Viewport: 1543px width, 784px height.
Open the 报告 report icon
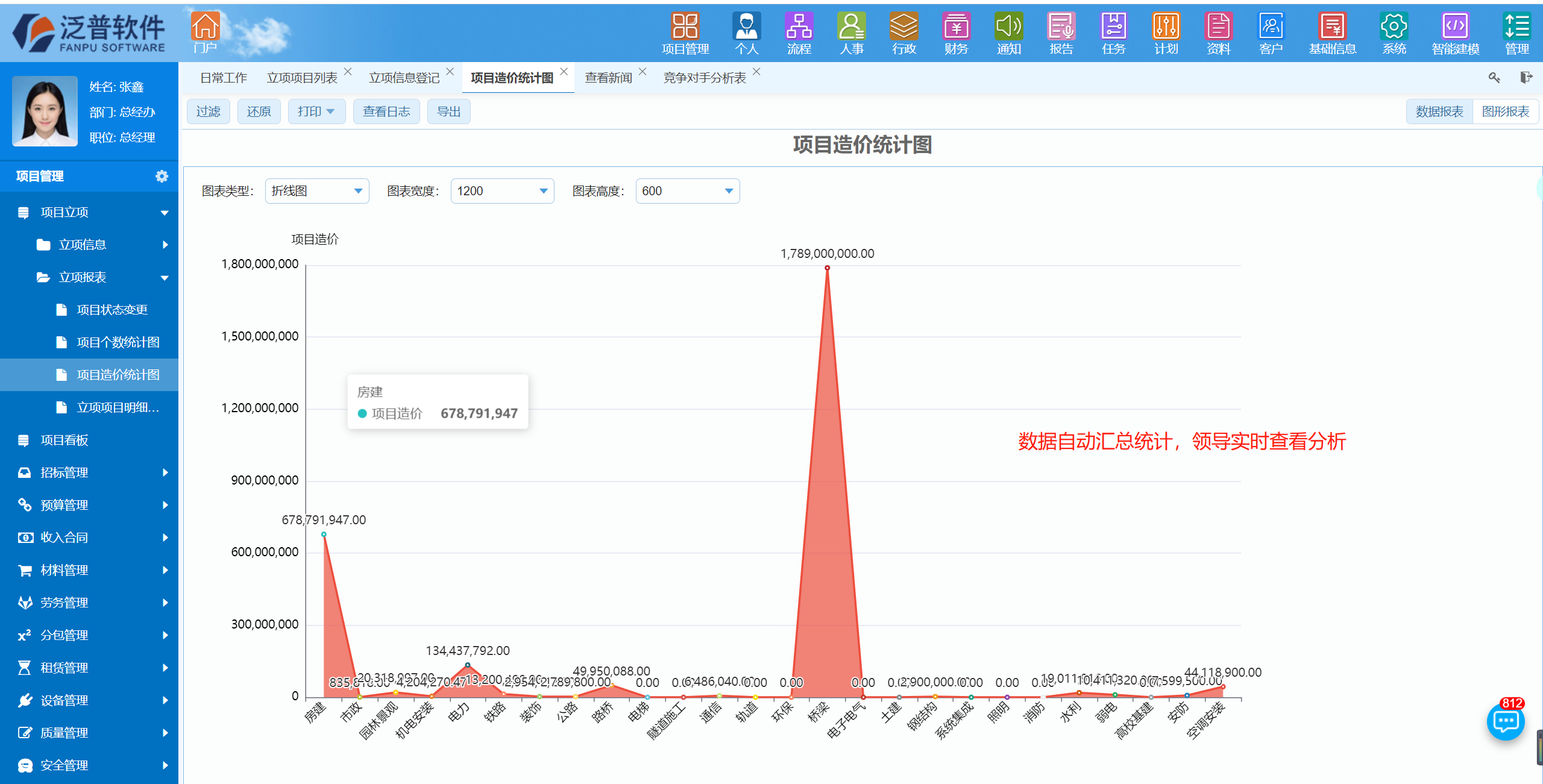[1061, 34]
